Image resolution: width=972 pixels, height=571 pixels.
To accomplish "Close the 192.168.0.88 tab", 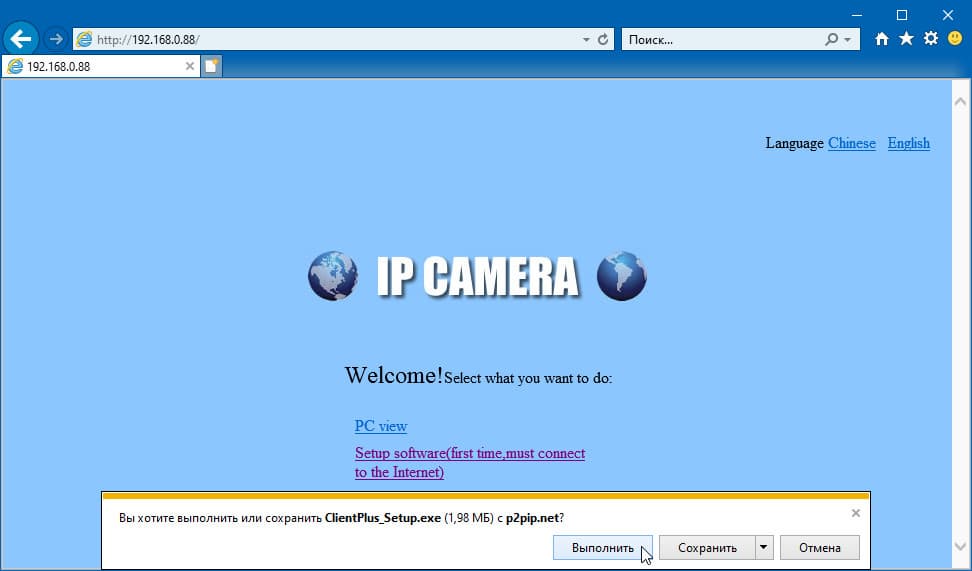I will click(x=190, y=66).
